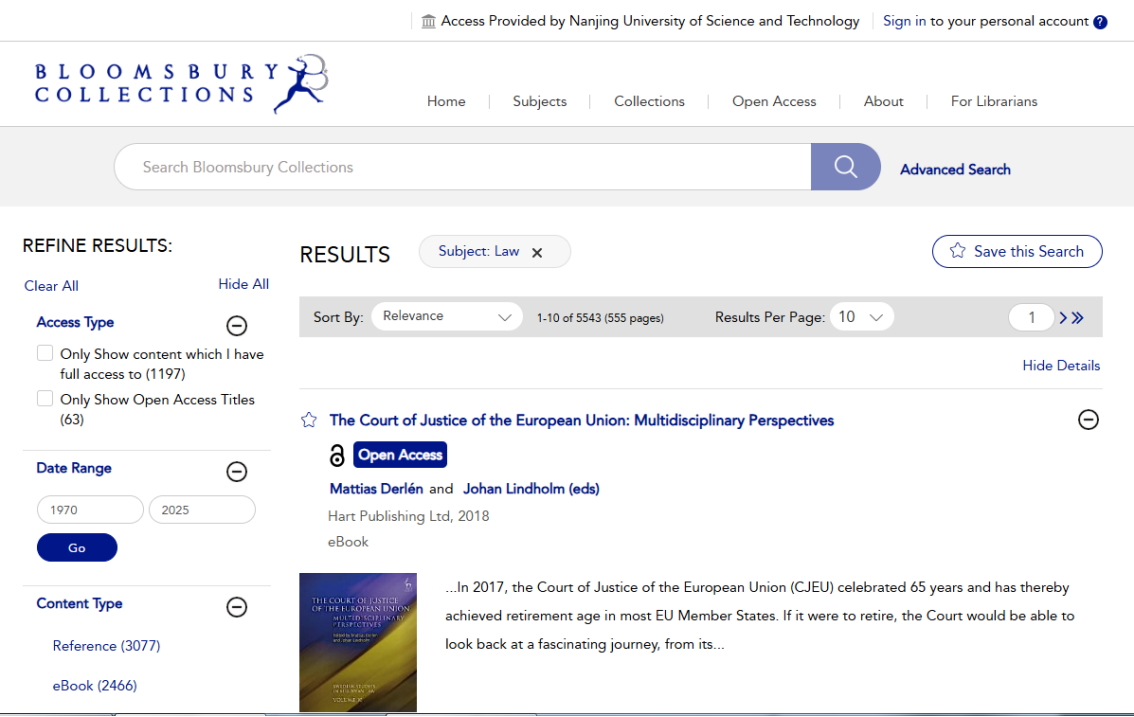The height and width of the screenshot is (717, 1134).
Task: Click the page number field
Action: tap(1031, 317)
